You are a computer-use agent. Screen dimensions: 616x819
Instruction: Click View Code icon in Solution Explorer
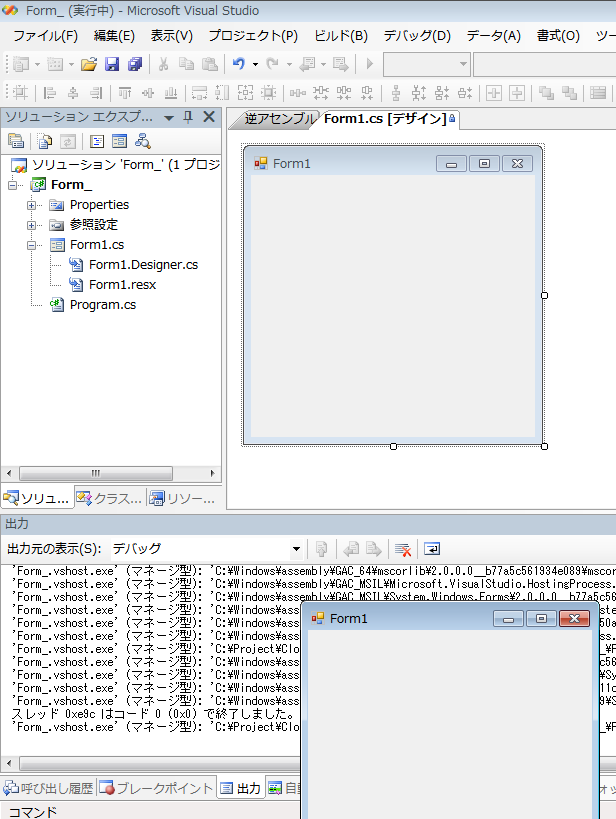97,141
